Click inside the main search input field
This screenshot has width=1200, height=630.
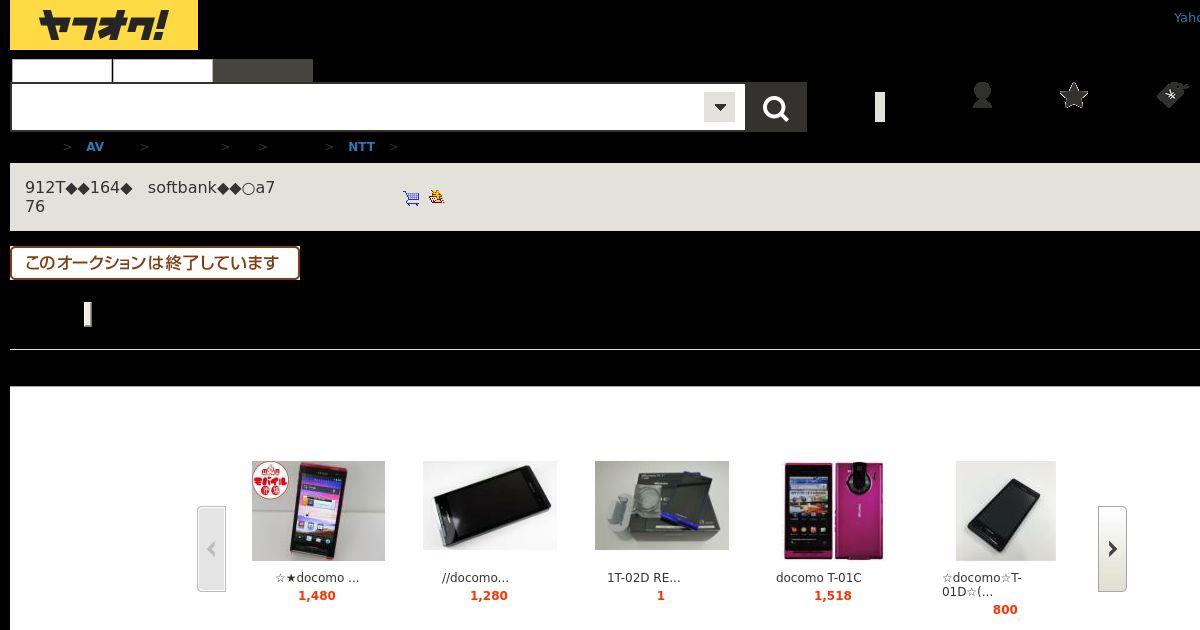click(x=358, y=107)
